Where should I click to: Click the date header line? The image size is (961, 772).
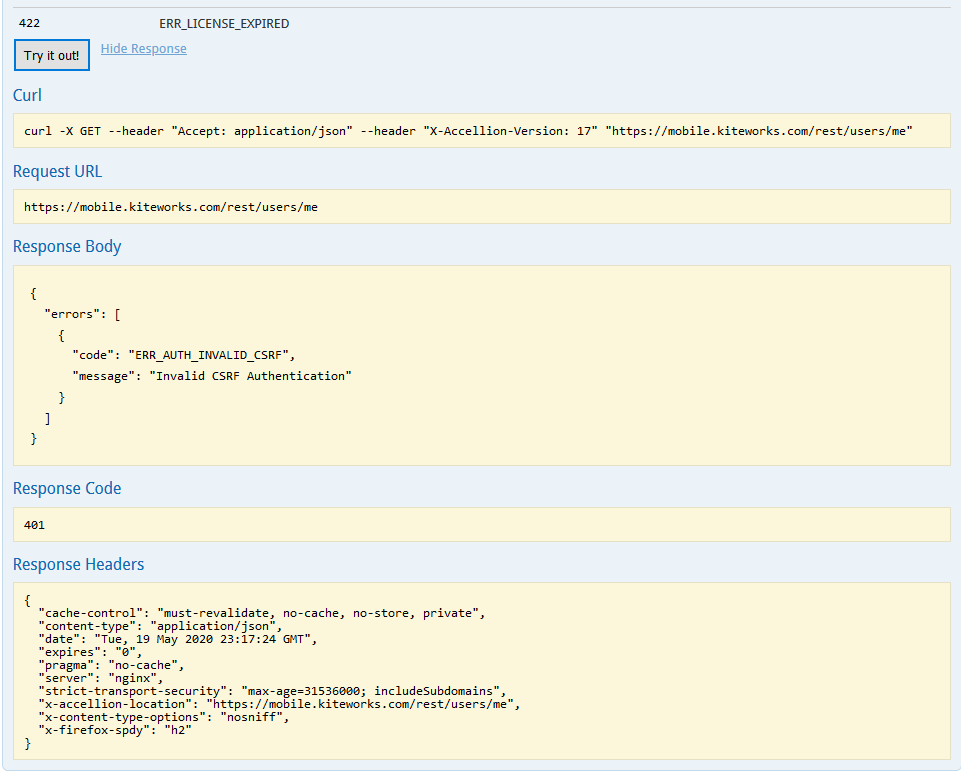tap(177, 639)
